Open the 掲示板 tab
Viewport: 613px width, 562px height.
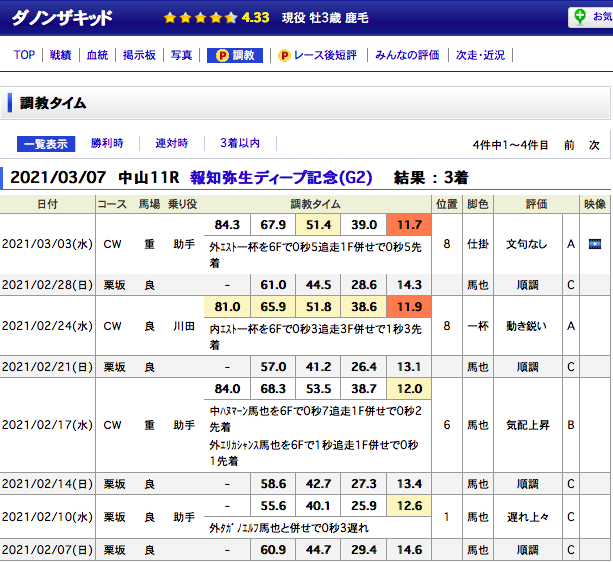click(139, 55)
